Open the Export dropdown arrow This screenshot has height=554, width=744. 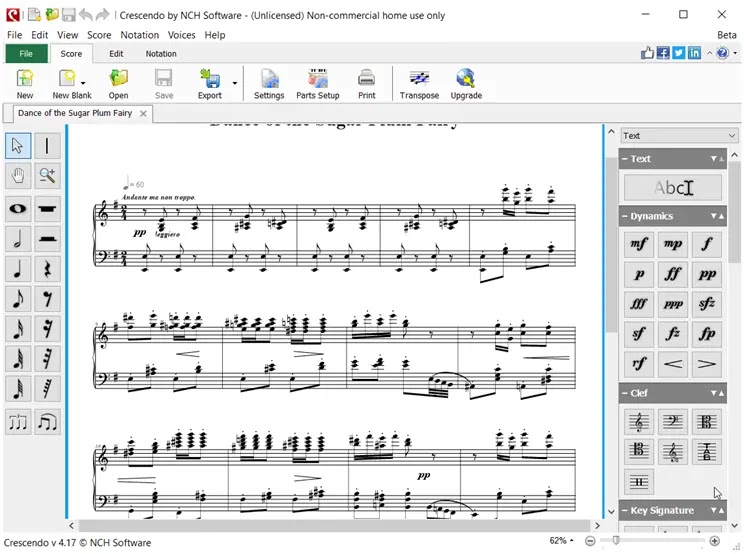[234, 83]
